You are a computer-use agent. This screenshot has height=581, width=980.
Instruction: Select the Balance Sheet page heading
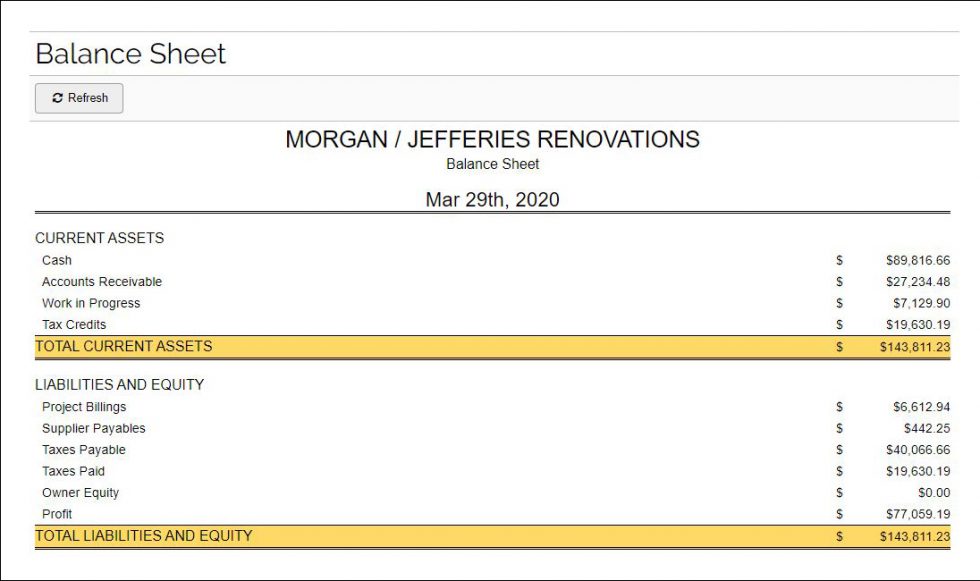click(x=131, y=54)
